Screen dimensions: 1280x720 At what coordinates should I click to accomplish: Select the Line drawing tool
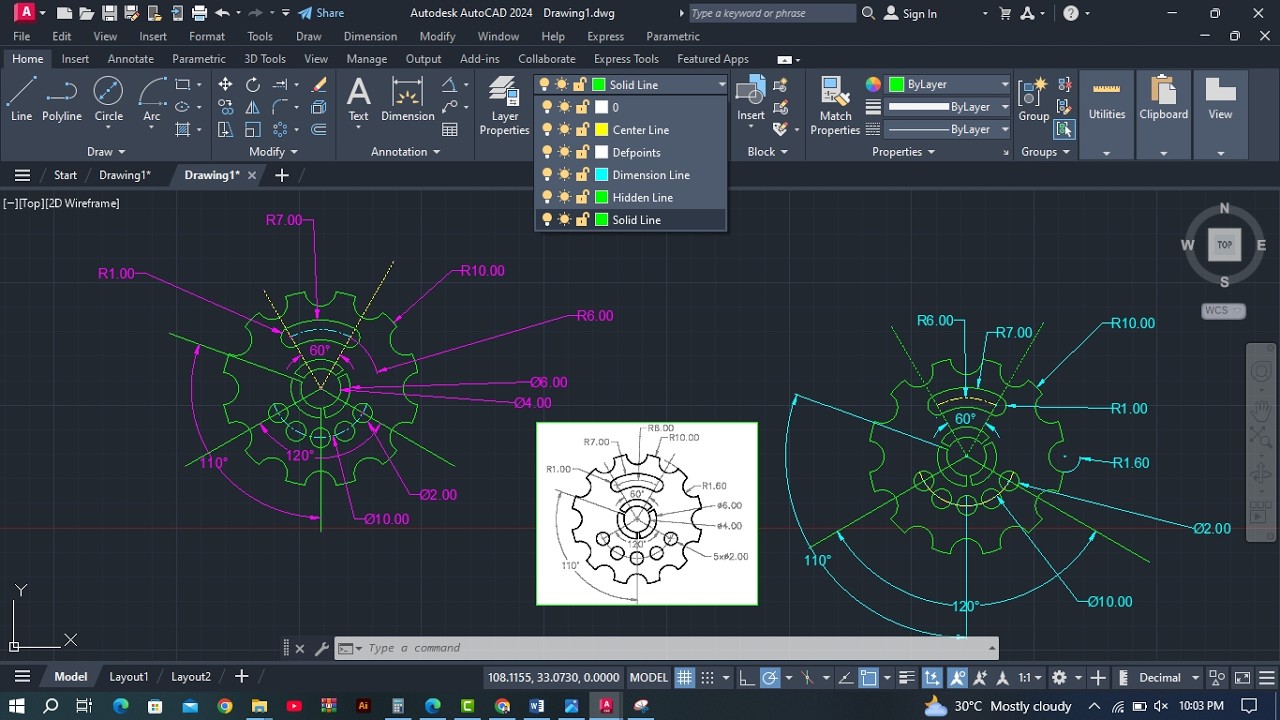point(21,99)
